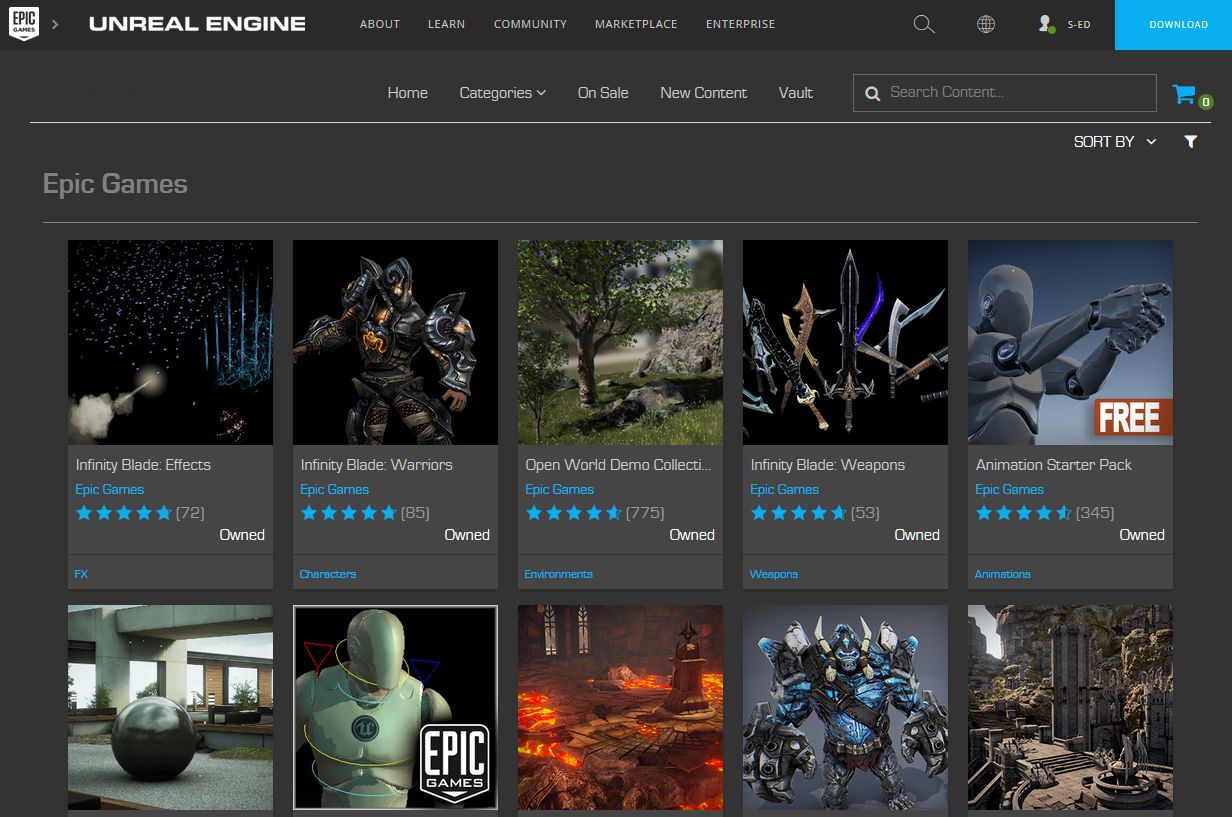Open the stone castle ruins thumbnail
1232x817 pixels.
[1070, 707]
